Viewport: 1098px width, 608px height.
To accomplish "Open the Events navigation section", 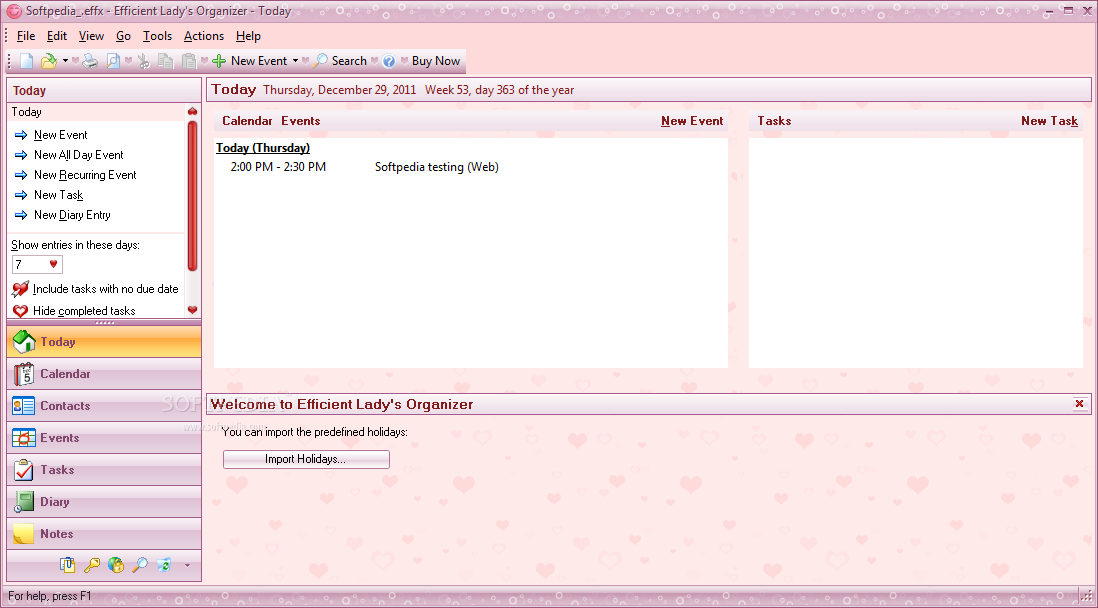I will point(104,438).
